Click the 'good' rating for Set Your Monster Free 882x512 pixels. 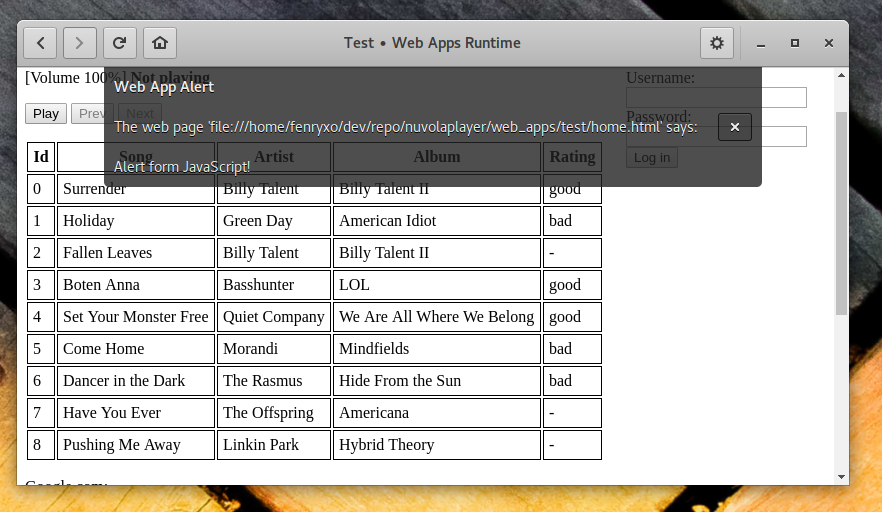pos(572,317)
